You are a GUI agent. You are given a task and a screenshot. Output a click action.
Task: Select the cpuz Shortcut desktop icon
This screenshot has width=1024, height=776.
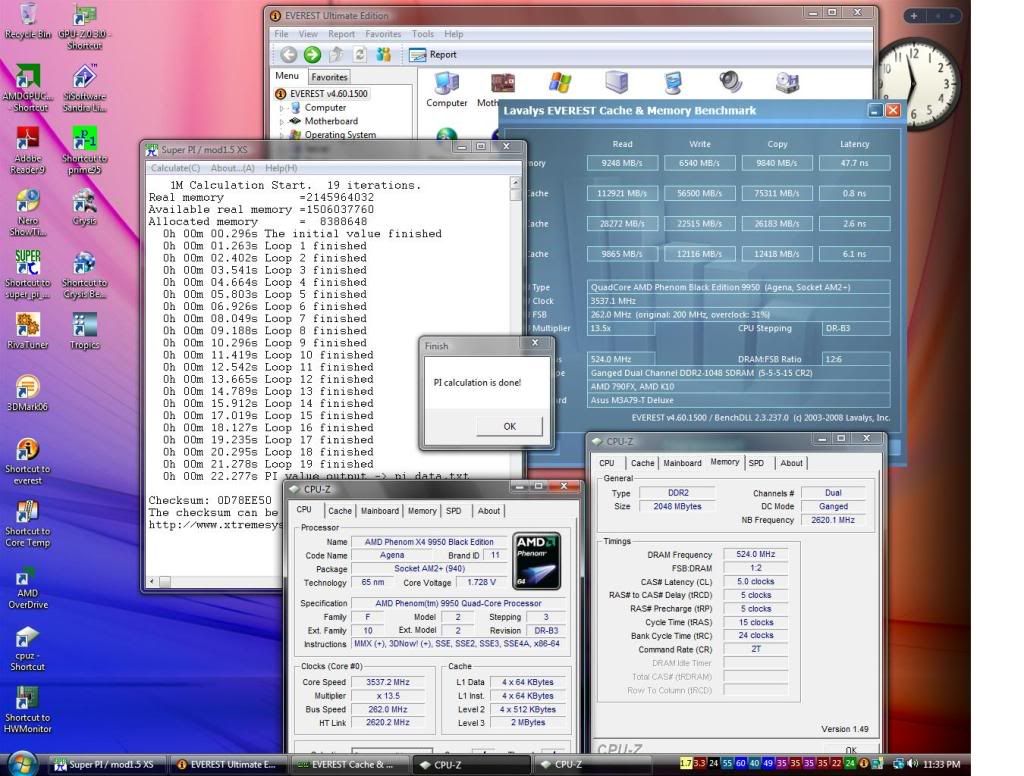point(27,648)
